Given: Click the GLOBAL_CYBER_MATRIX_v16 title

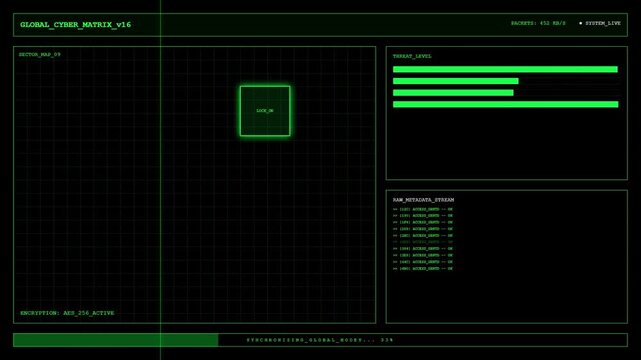Looking at the screenshot, I should [76, 25].
